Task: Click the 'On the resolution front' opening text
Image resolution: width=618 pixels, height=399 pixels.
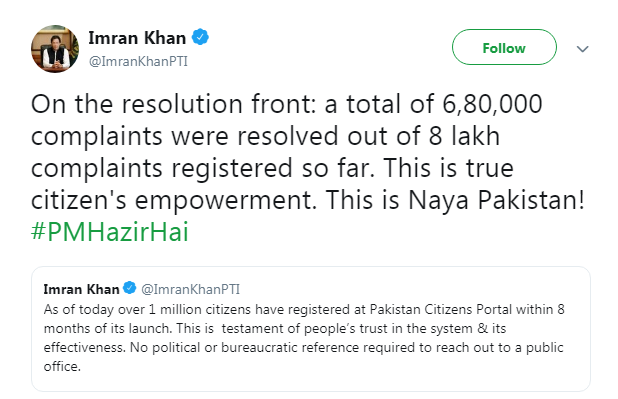Action: pos(174,104)
